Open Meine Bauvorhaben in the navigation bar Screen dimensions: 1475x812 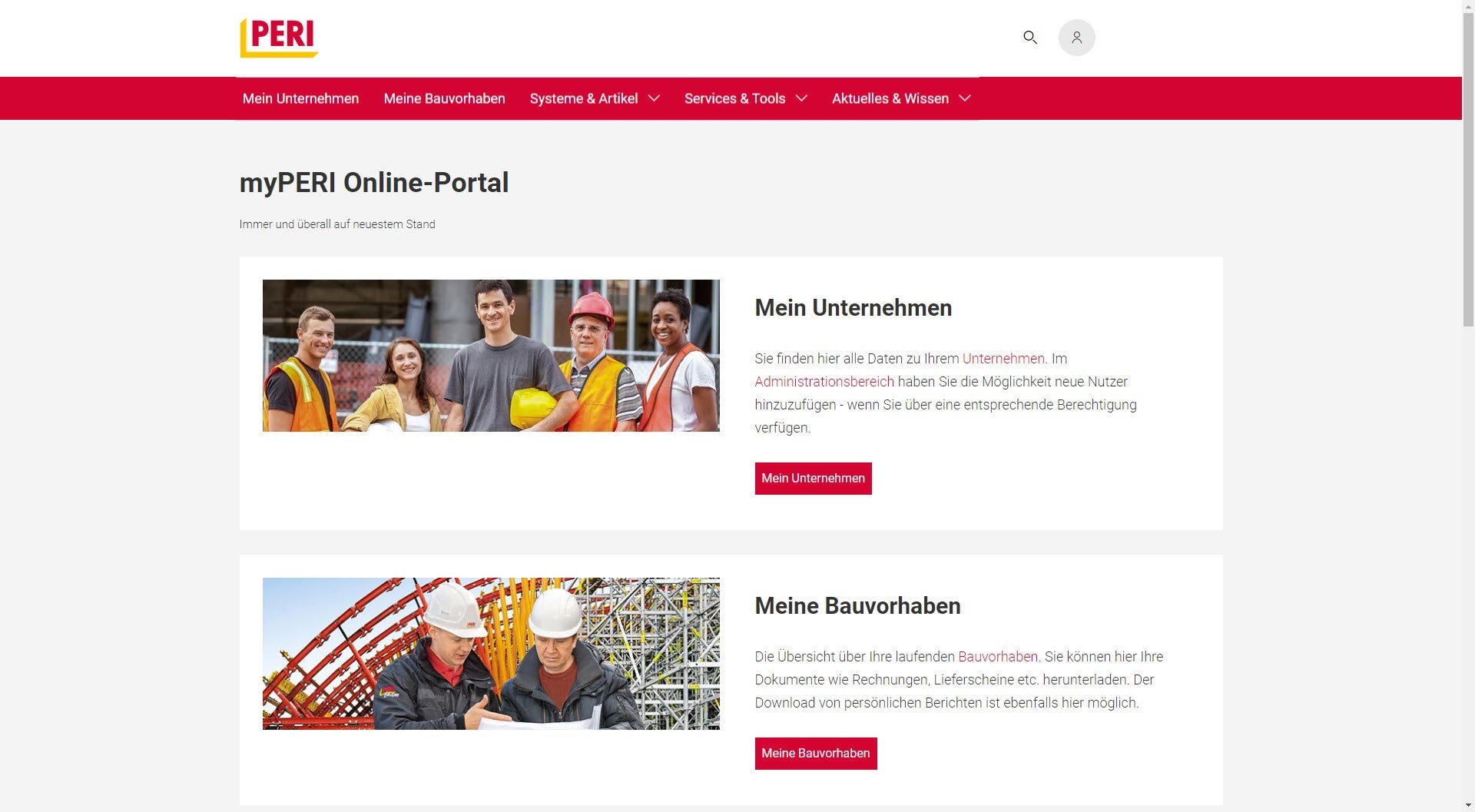point(444,98)
